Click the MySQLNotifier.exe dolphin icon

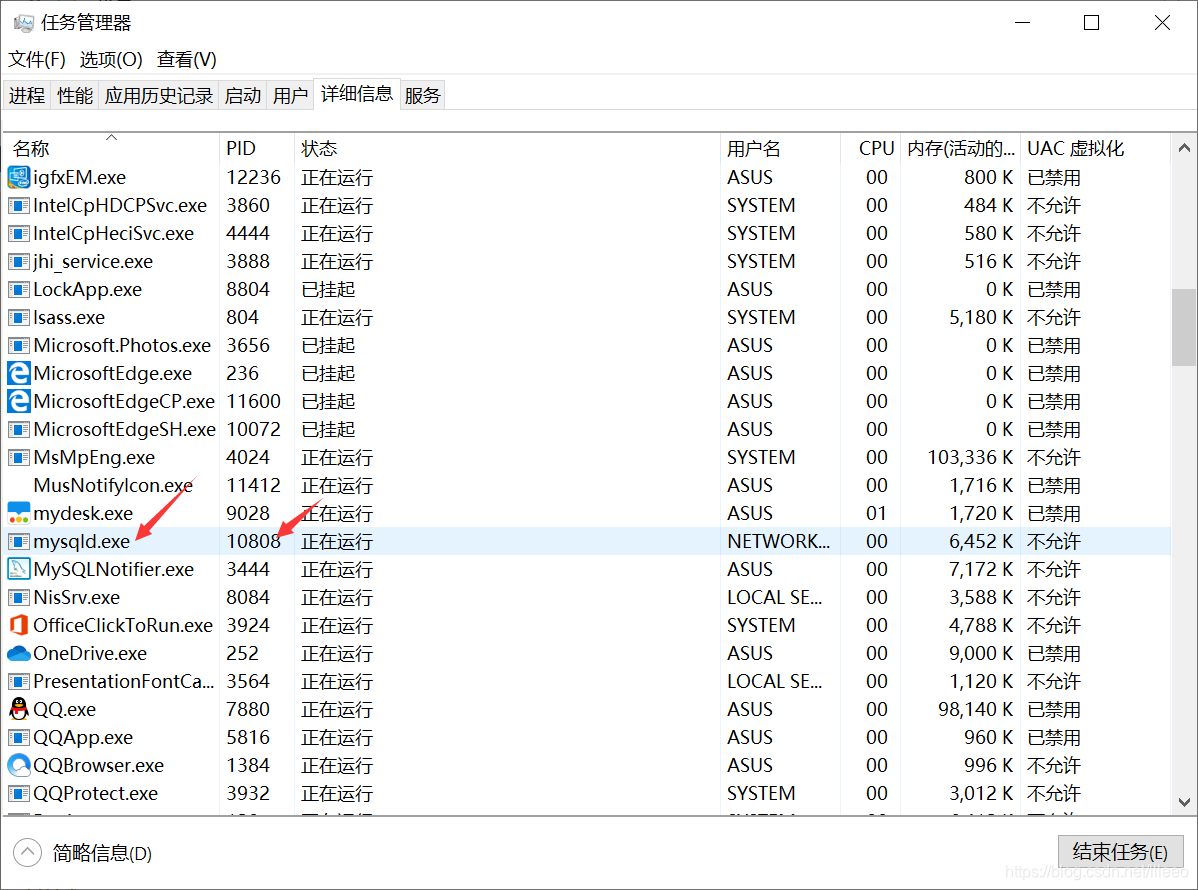tap(18, 569)
